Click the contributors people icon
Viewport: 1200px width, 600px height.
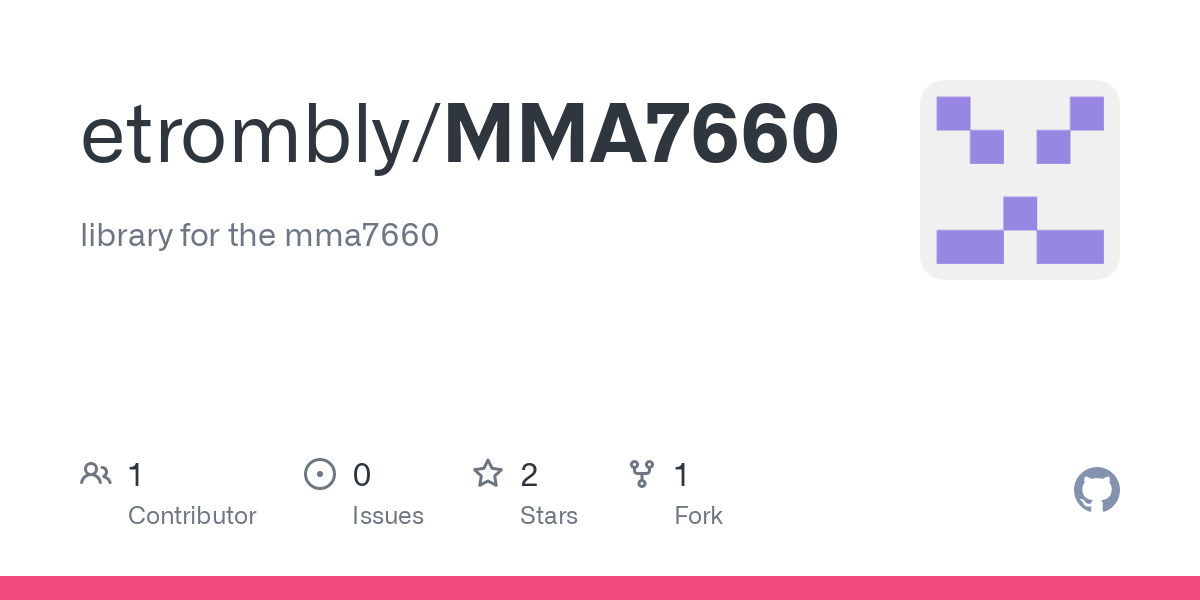(96, 474)
